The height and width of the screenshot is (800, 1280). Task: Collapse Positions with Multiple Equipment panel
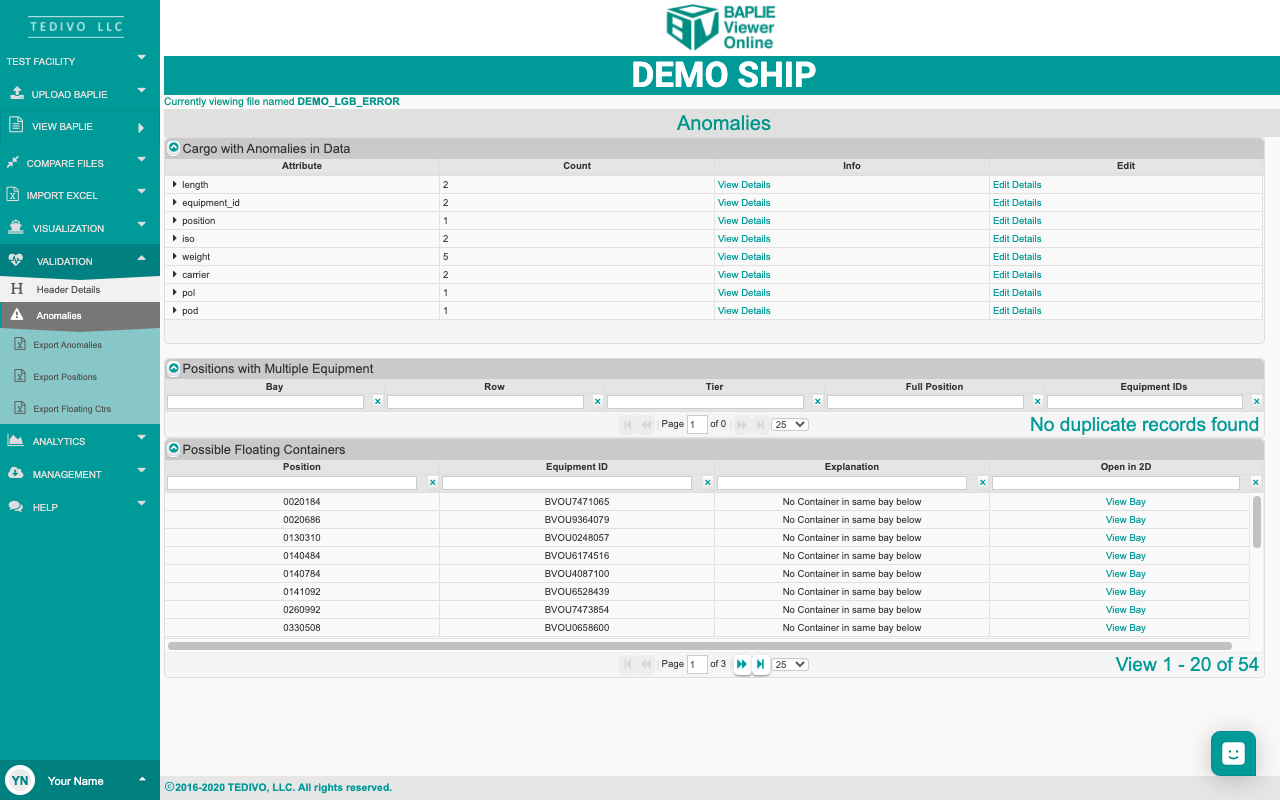point(173,368)
